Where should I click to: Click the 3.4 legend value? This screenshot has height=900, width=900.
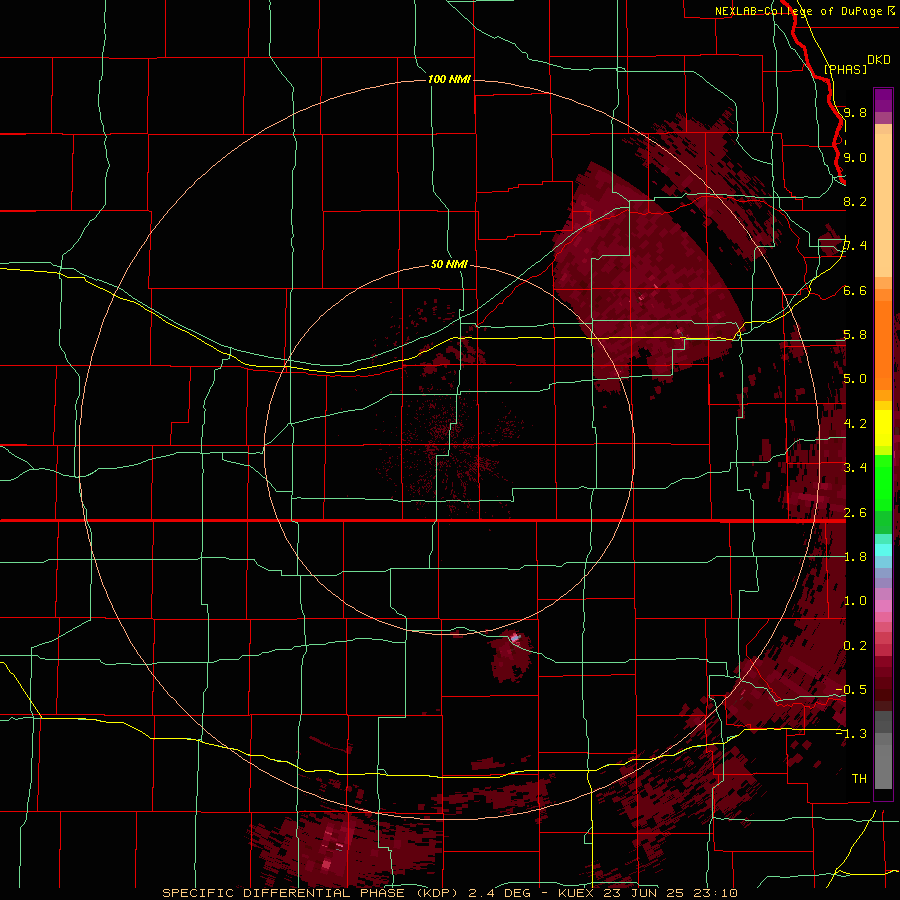(x=855, y=468)
